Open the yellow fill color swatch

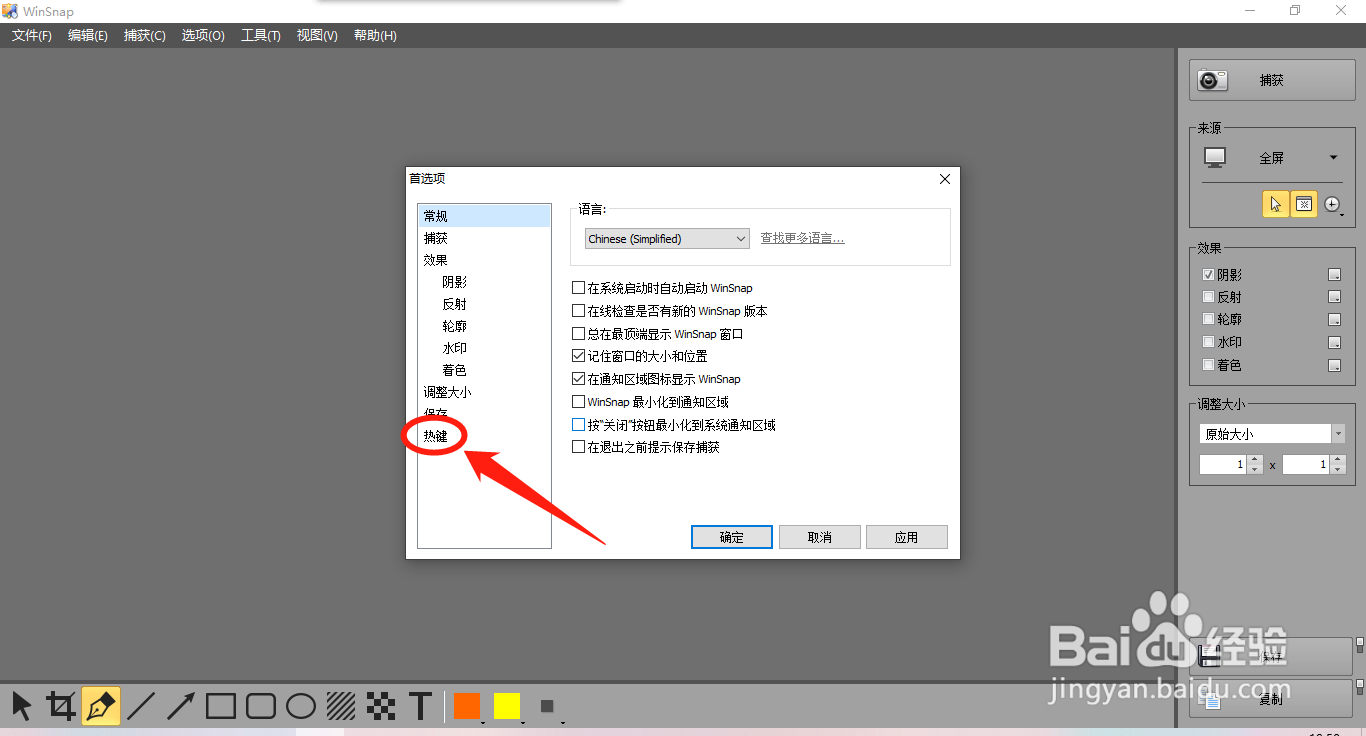[507, 706]
